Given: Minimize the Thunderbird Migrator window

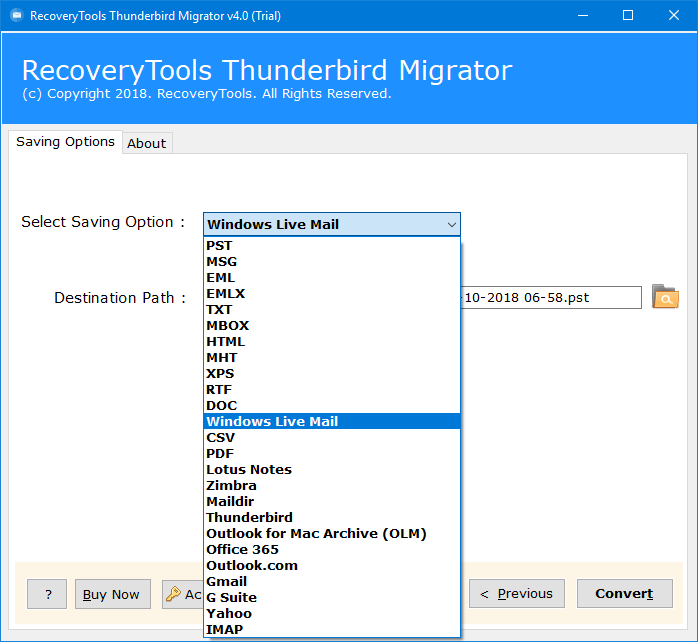Looking at the screenshot, I should pos(583,16).
